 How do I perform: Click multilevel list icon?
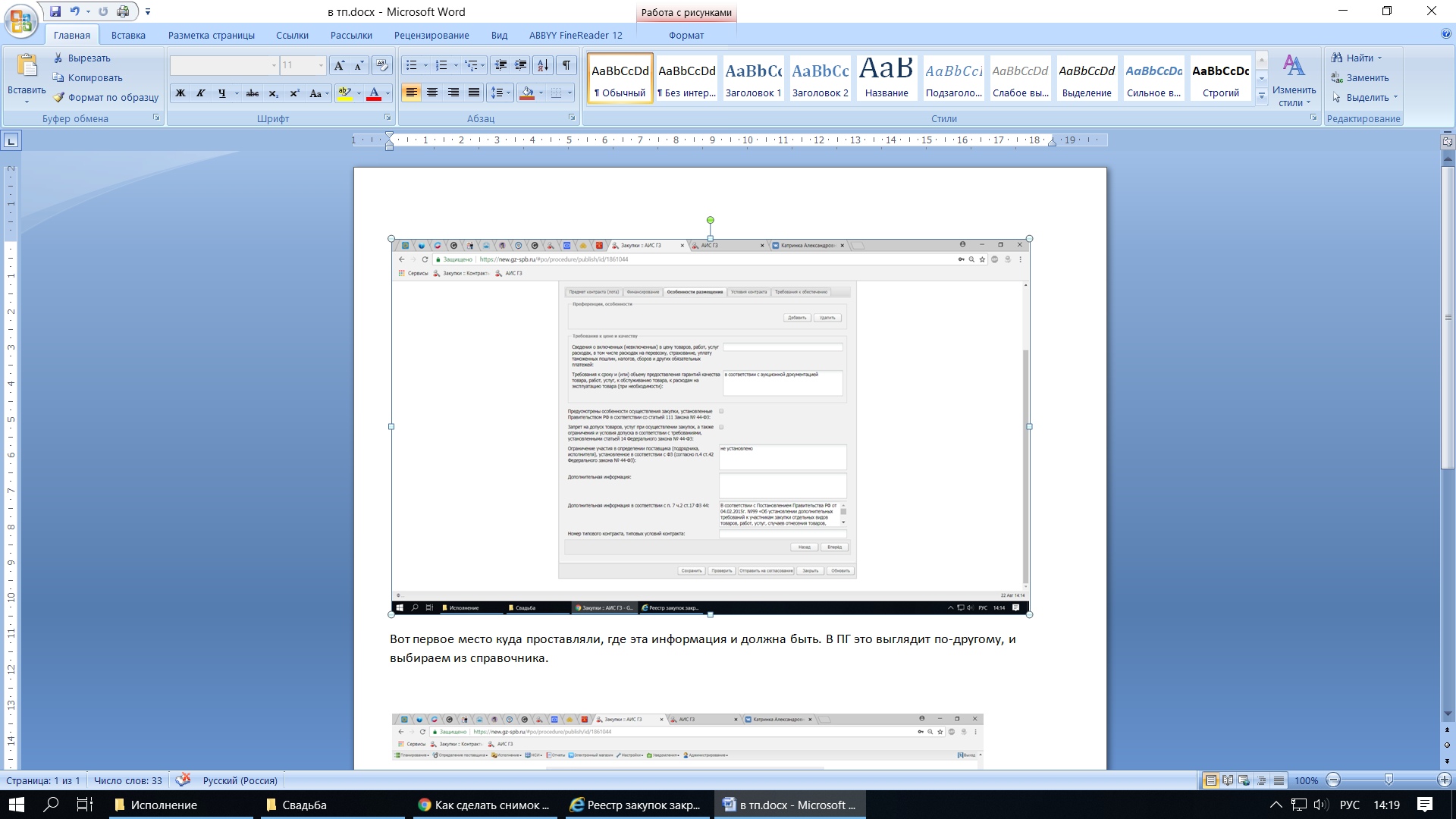coord(471,65)
